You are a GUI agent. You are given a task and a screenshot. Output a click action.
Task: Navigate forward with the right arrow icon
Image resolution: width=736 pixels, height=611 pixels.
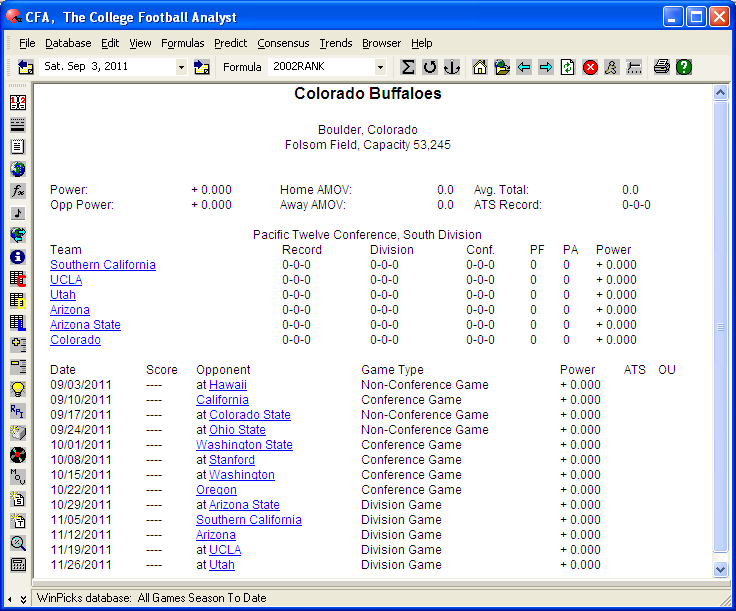coord(545,67)
